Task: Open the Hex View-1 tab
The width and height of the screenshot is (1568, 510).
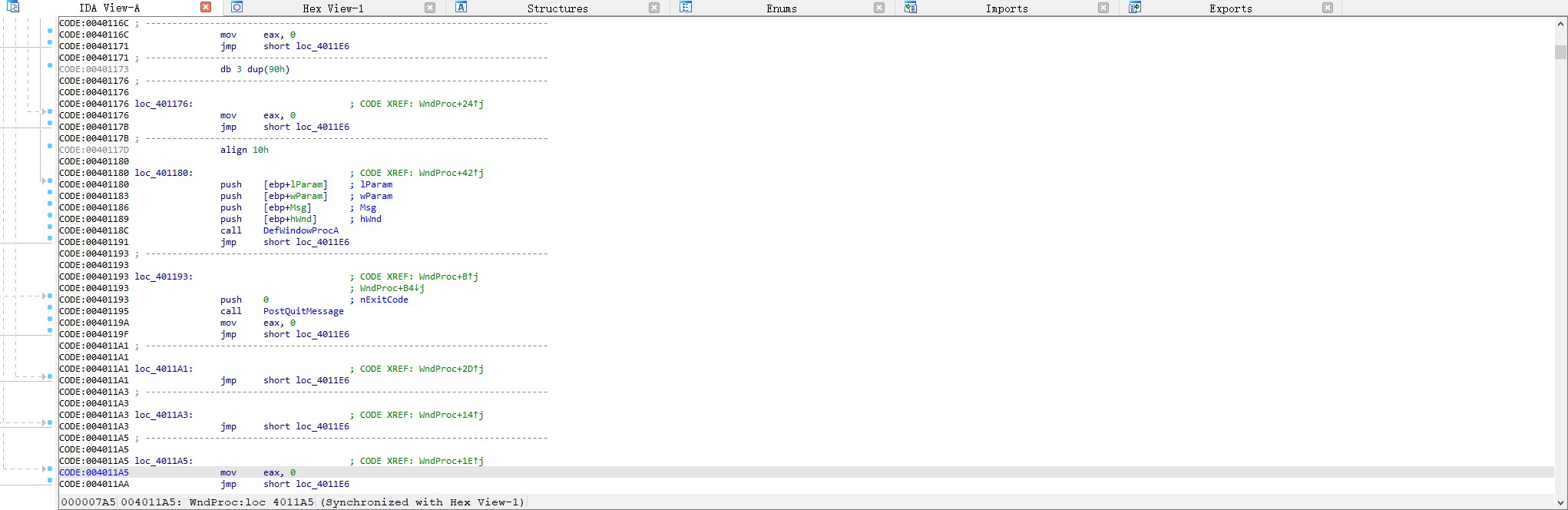Action: [x=332, y=8]
